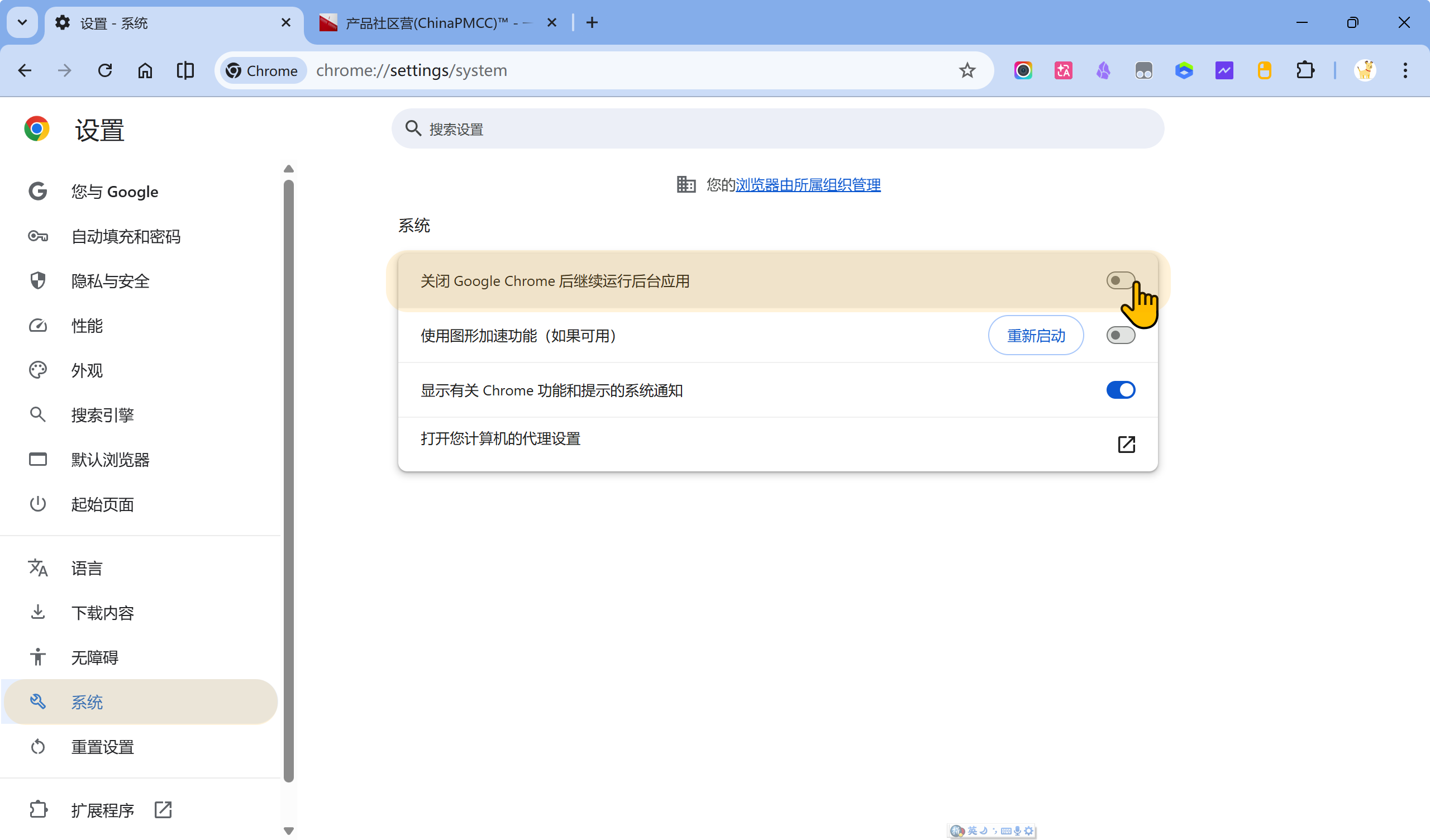1430x840 pixels.
Task: Open the Extensions puzzle-piece toolbar icon
Action: point(1304,70)
